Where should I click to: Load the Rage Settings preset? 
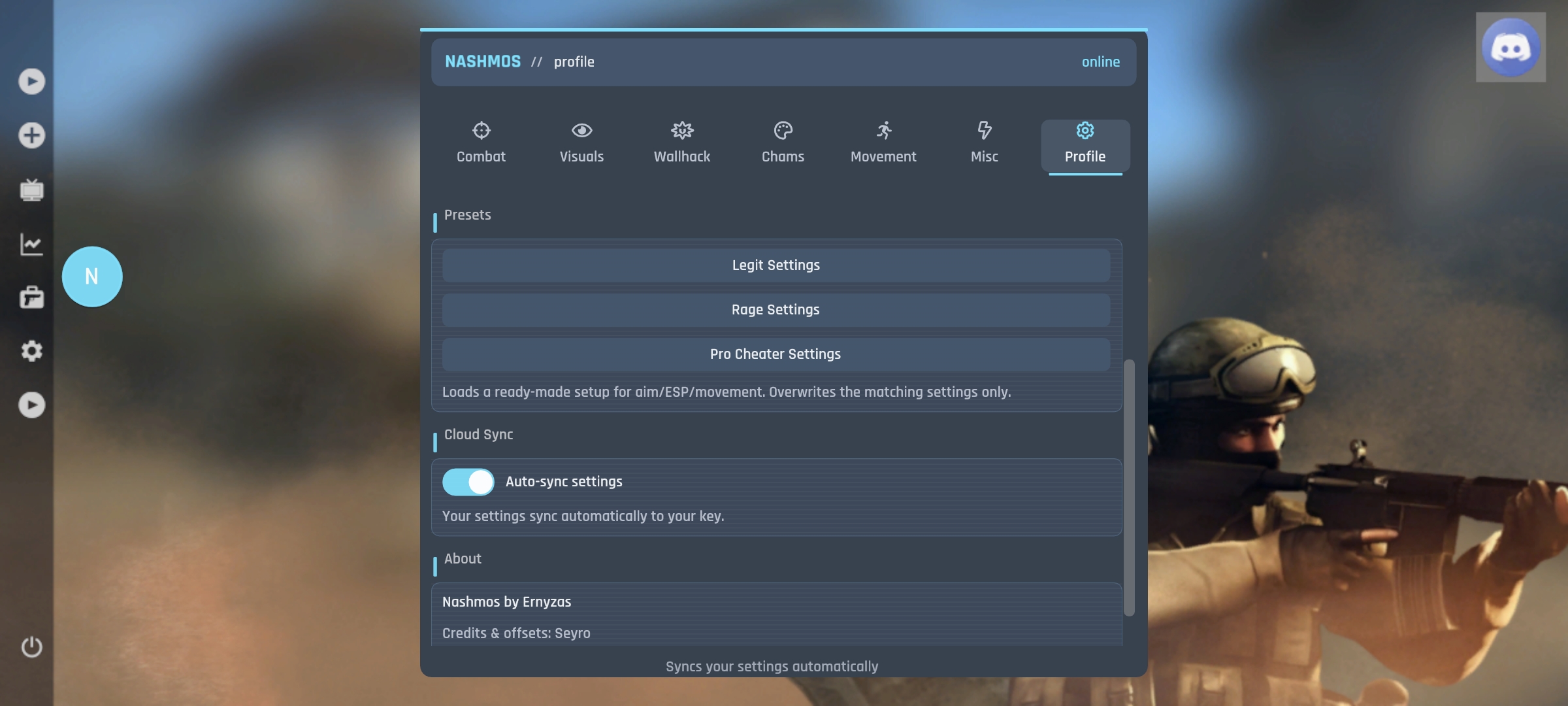pos(776,310)
